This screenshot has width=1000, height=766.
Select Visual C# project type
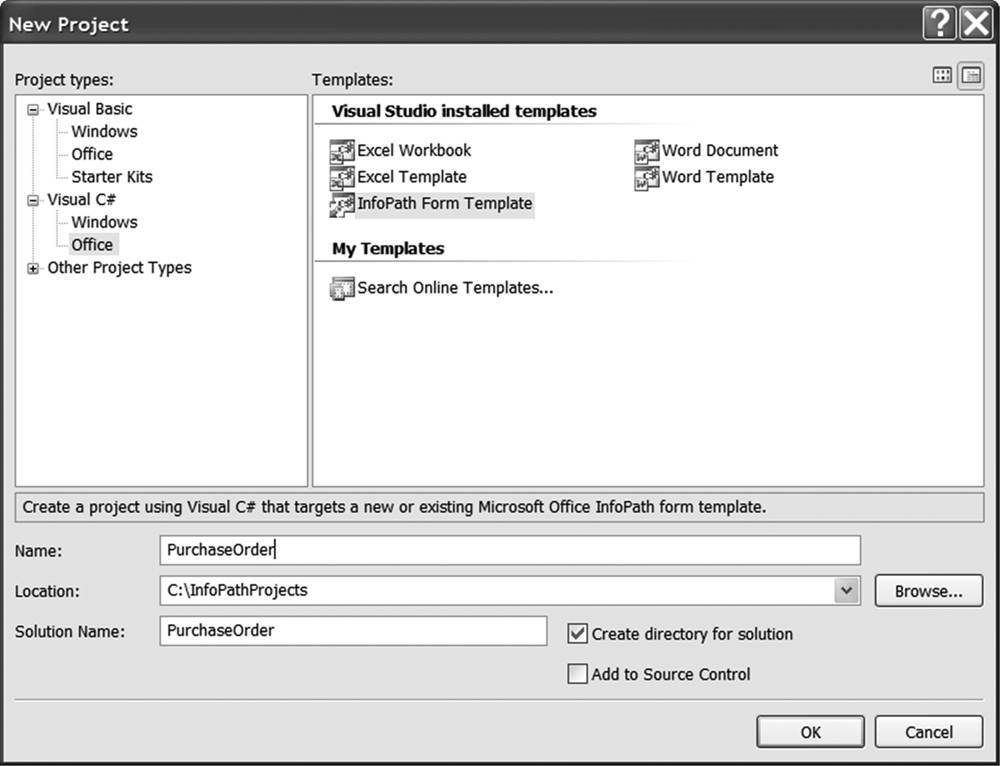[x=82, y=200]
